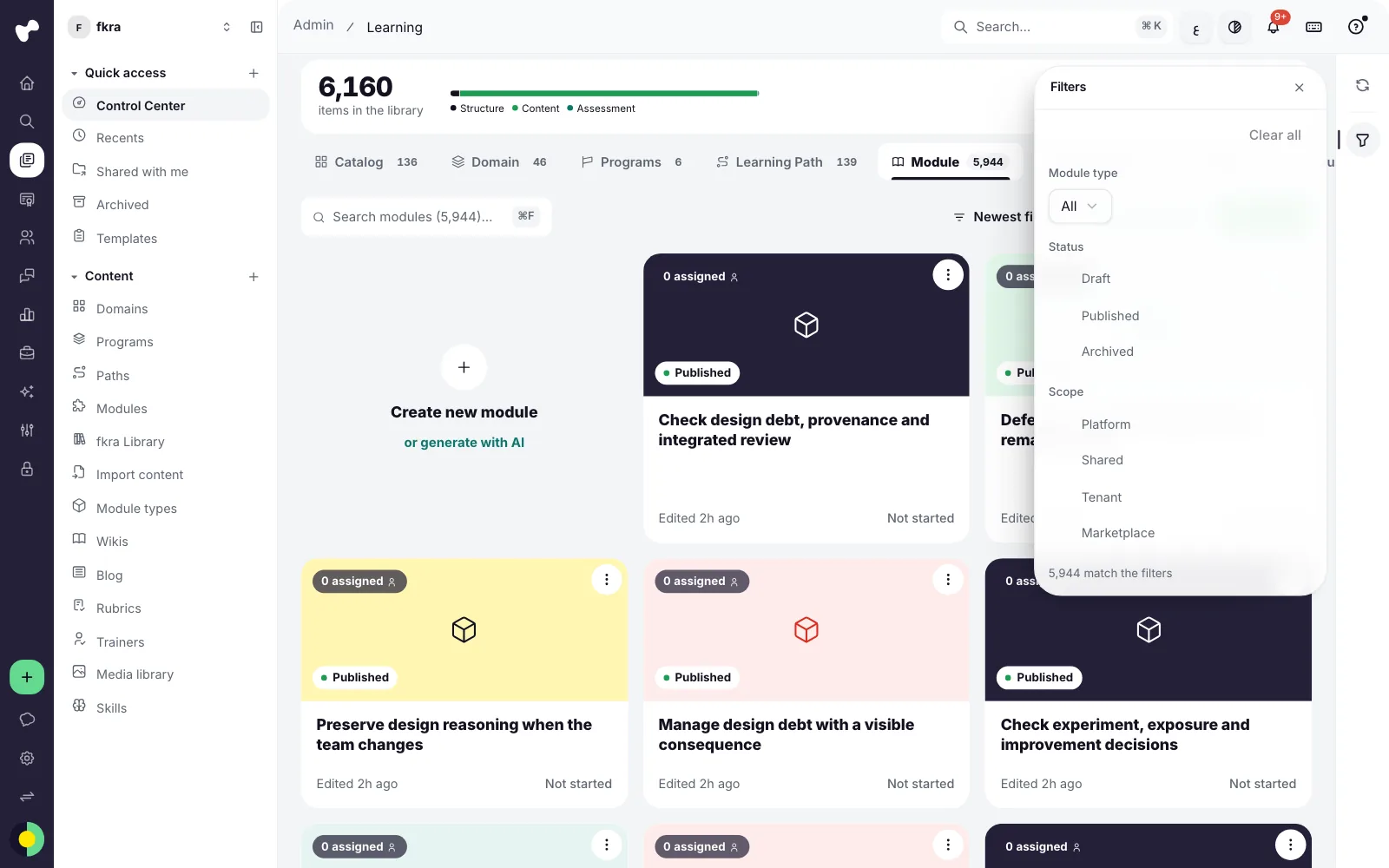The width and height of the screenshot is (1389, 868).
Task: Open the sparkle AI icon in the left rail
Action: coord(27,391)
